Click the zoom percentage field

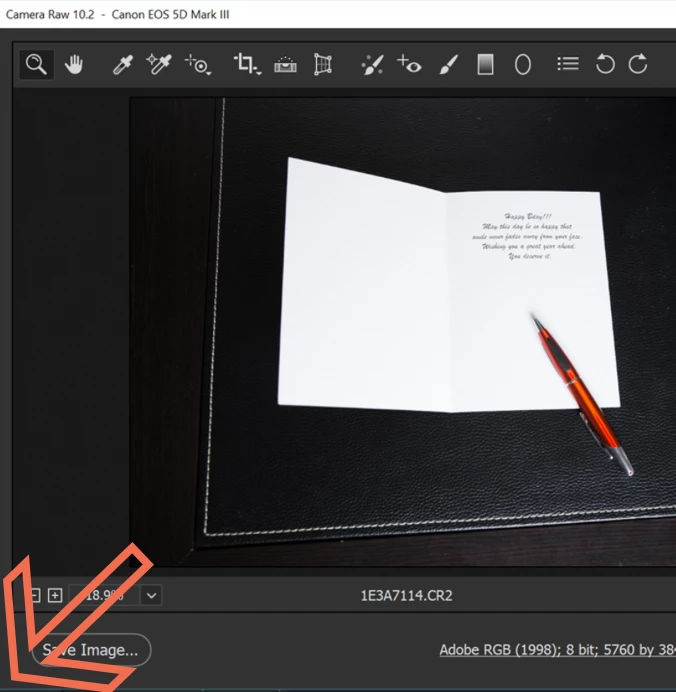click(105, 596)
